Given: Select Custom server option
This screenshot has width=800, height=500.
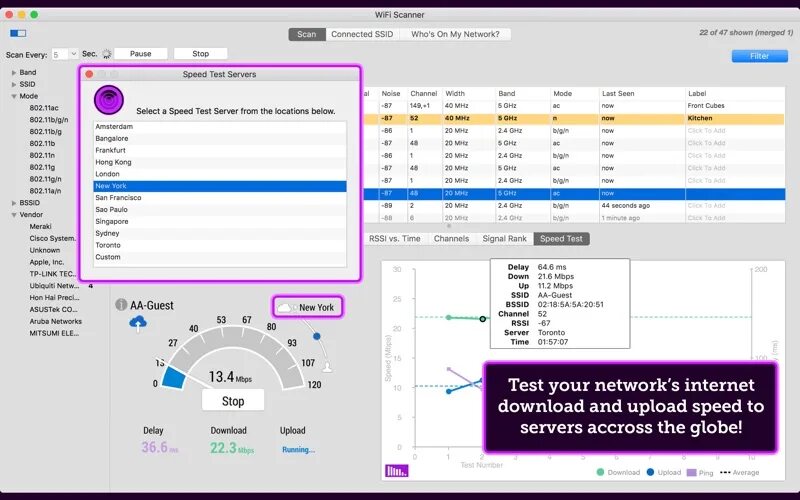Looking at the screenshot, I should [x=220, y=257].
